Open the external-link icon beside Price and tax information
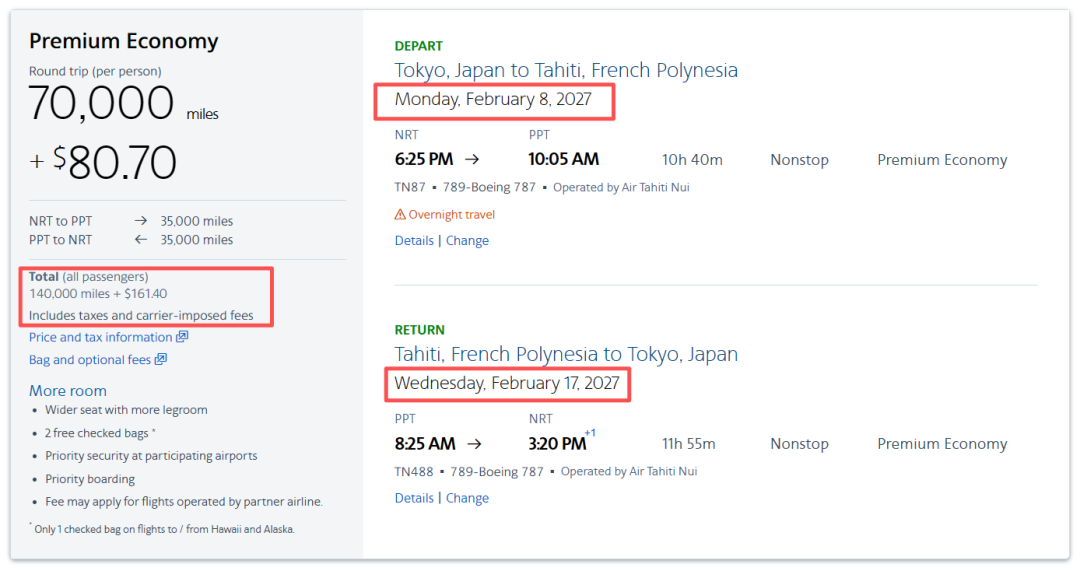The width and height of the screenshot is (1080, 571). click(182, 337)
